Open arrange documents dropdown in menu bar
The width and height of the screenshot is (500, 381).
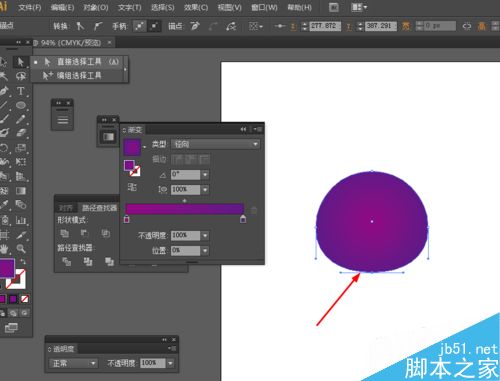pyautogui.click(x=359, y=7)
